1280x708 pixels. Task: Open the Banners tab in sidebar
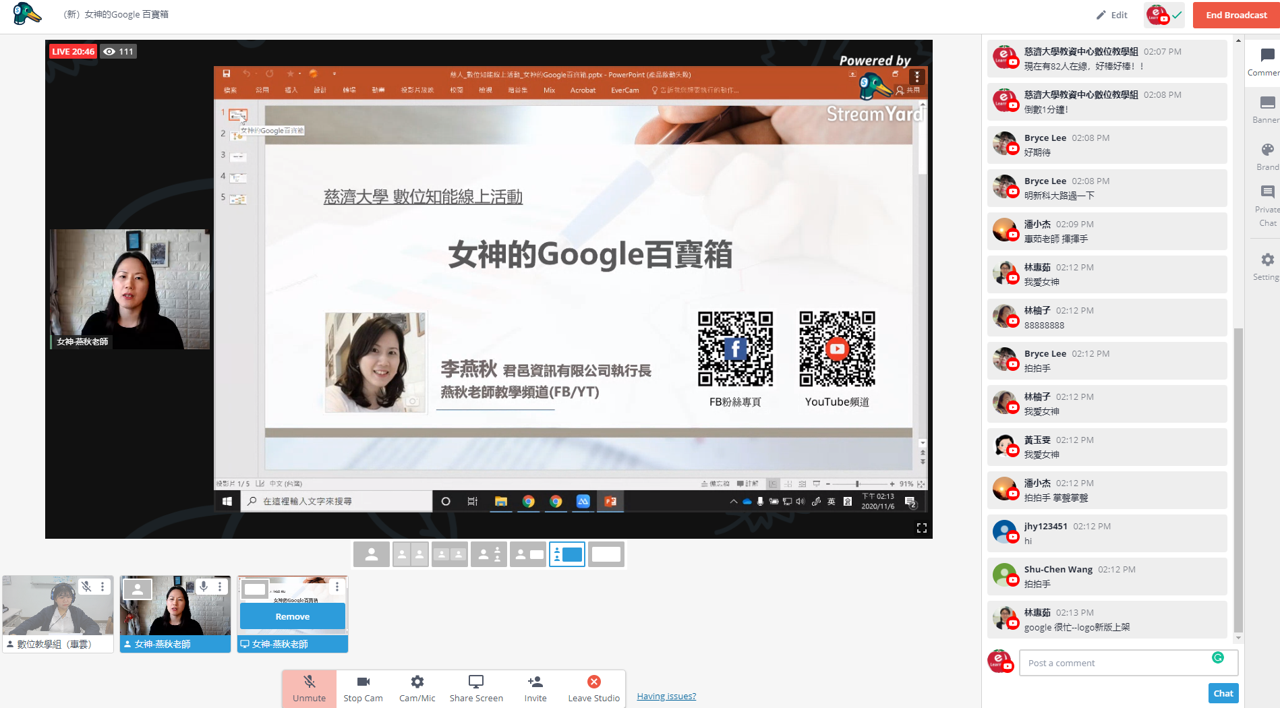pyautogui.click(x=1266, y=109)
